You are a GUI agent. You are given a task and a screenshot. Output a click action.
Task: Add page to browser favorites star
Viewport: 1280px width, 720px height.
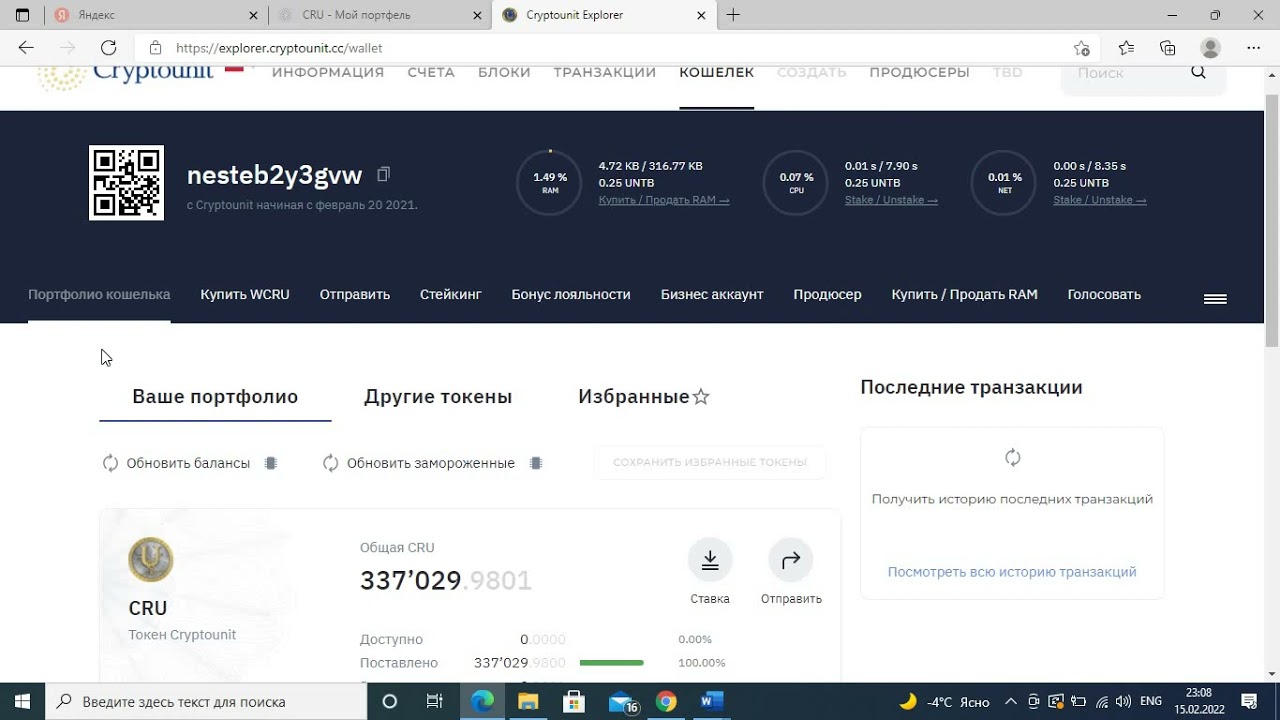[1081, 48]
